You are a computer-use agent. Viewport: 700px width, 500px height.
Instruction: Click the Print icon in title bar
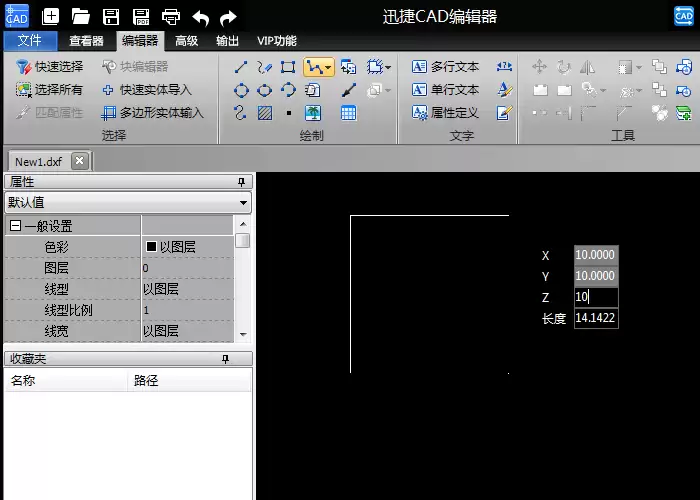[x=171, y=17]
